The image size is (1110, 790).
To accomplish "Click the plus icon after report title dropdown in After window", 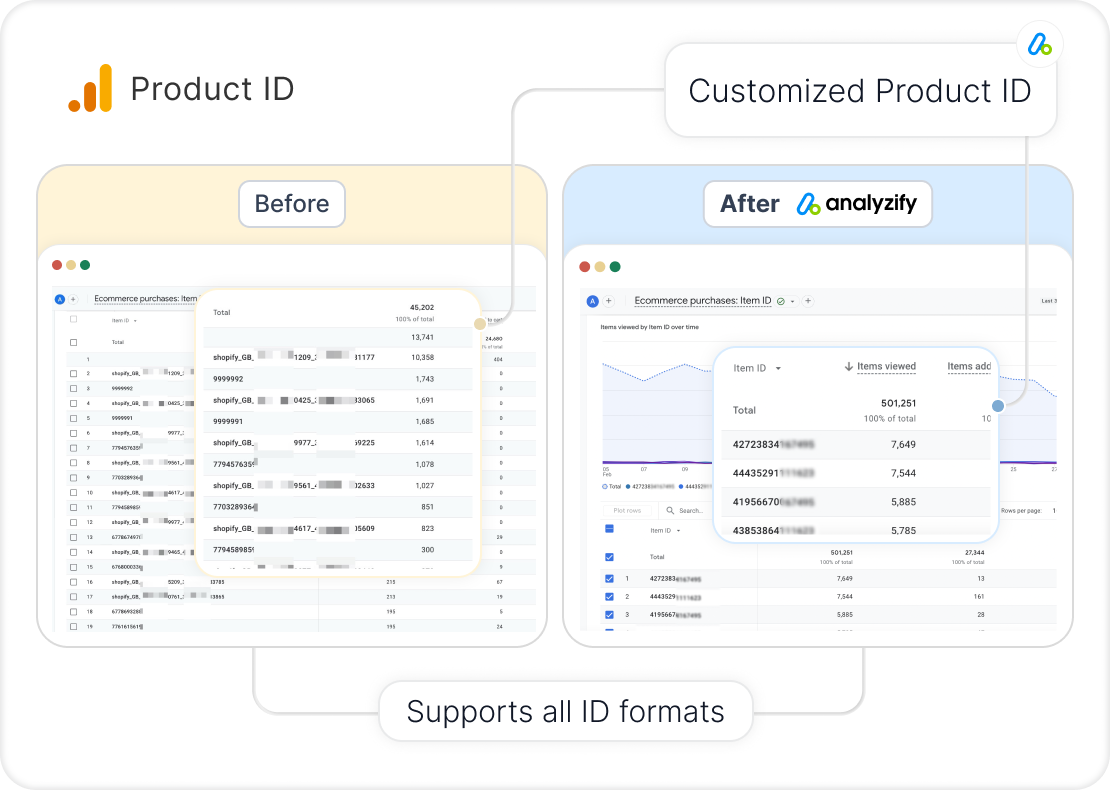I will click(x=808, y=302).
